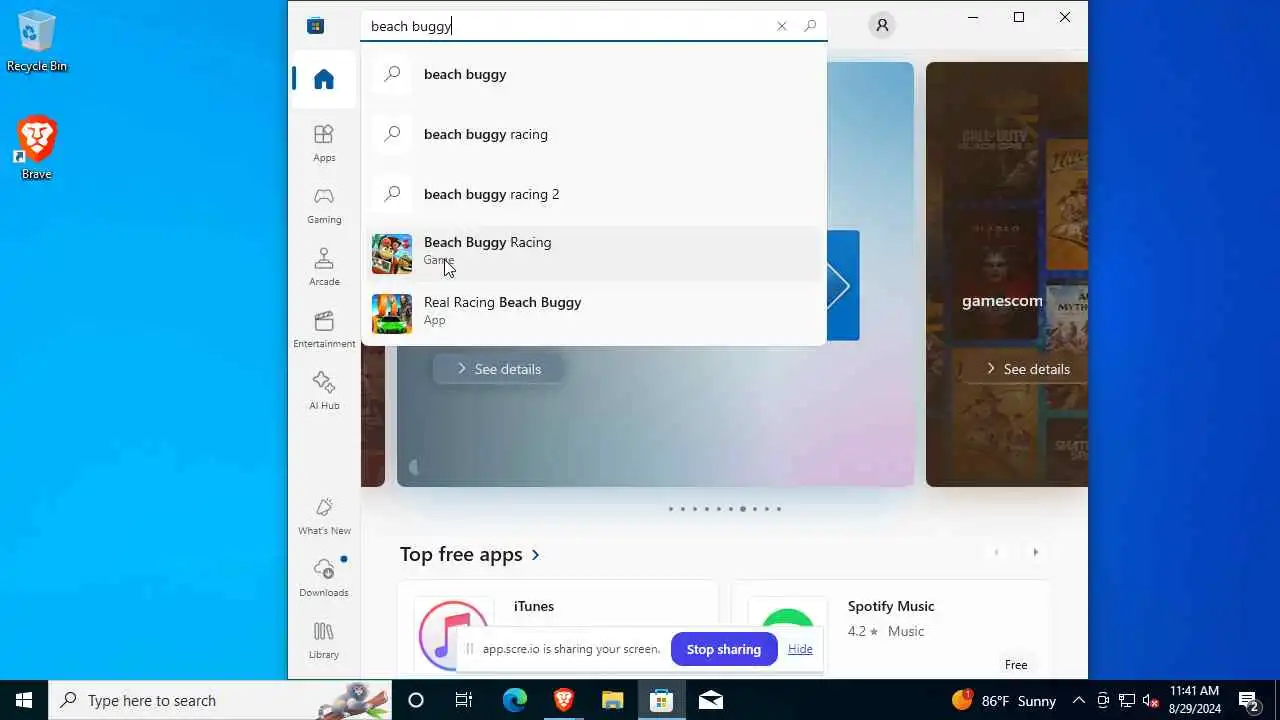Launch Microsoft Edge from the taskbar
The height and width of the screenshot is (720, 1280).
(x=514, y=700)
